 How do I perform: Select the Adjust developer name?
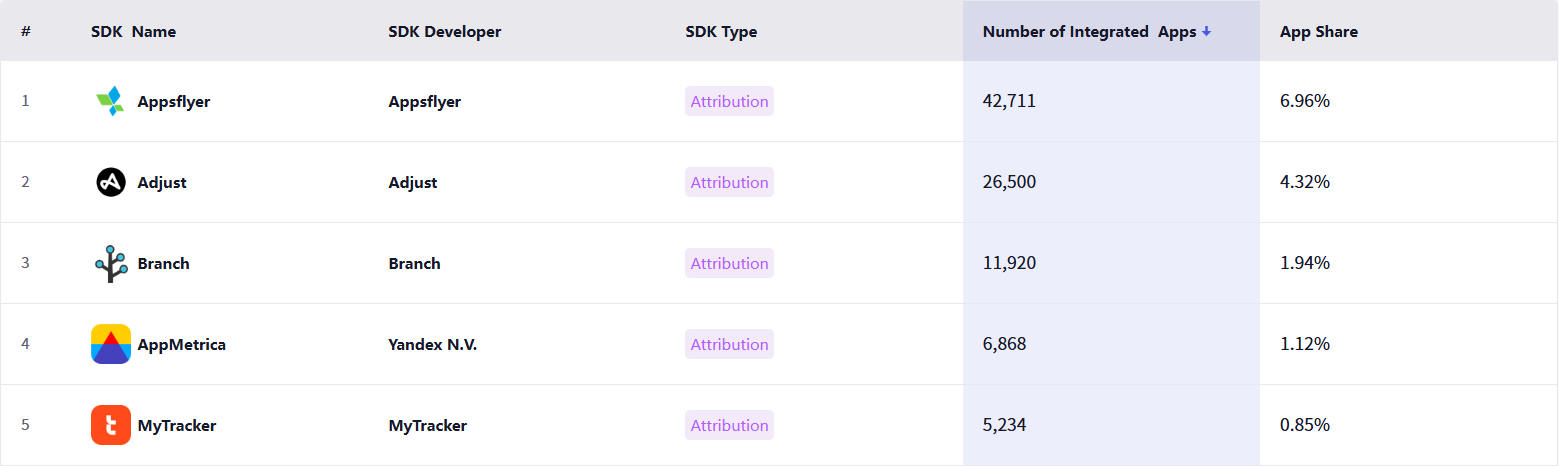pos(413,182)
